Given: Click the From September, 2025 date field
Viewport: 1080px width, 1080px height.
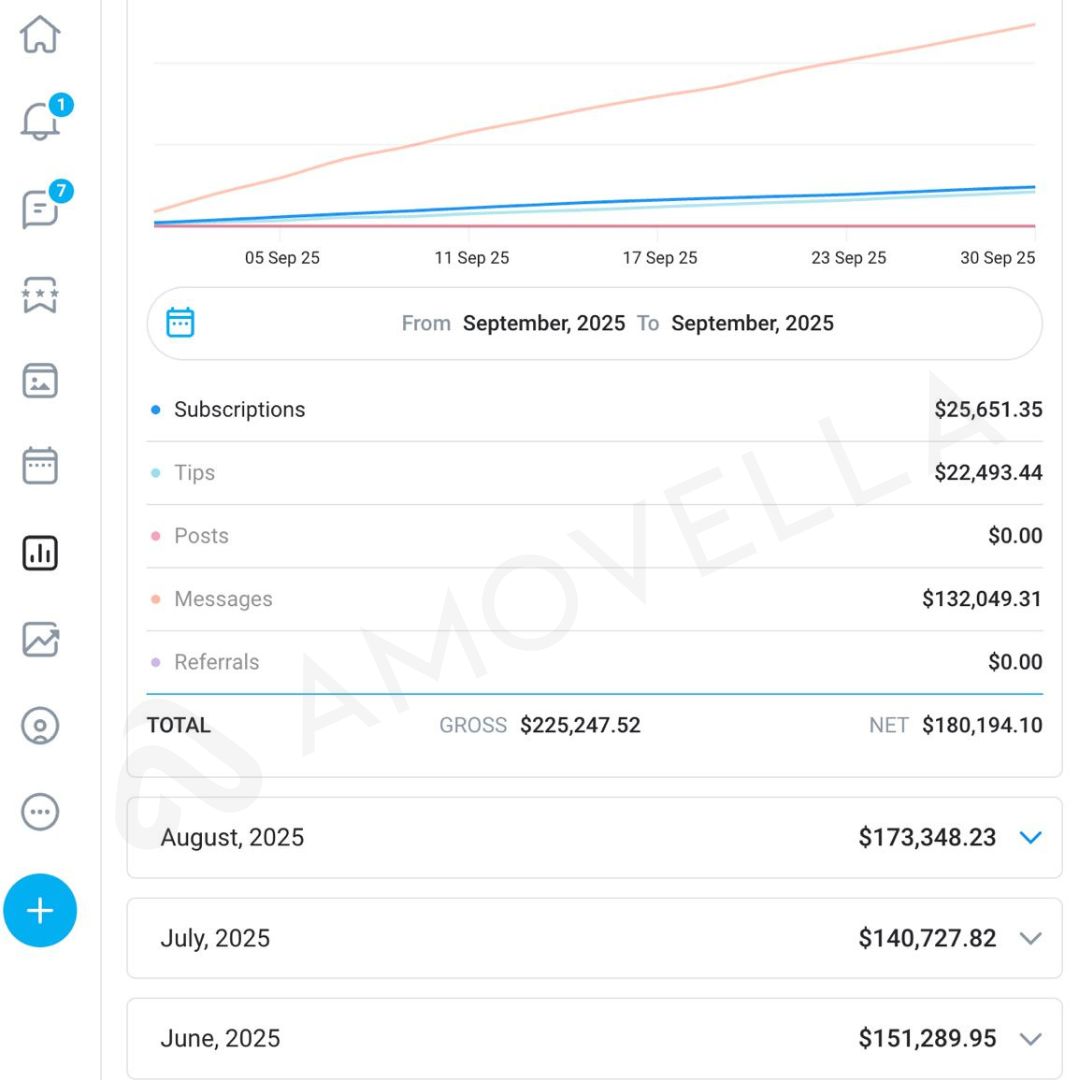Looking at the screenshot, I should [x=543, y=324].
